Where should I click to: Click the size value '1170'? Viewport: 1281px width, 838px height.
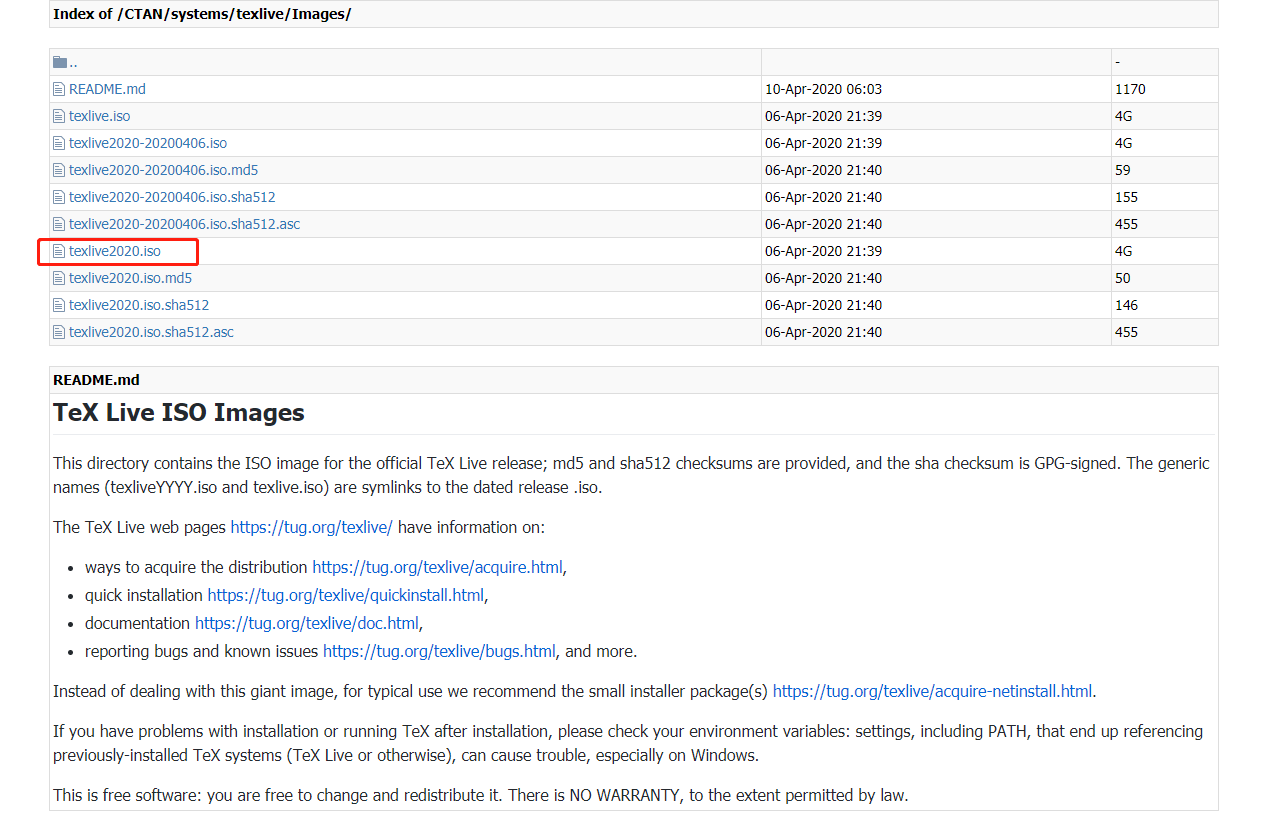point(1130,89)
